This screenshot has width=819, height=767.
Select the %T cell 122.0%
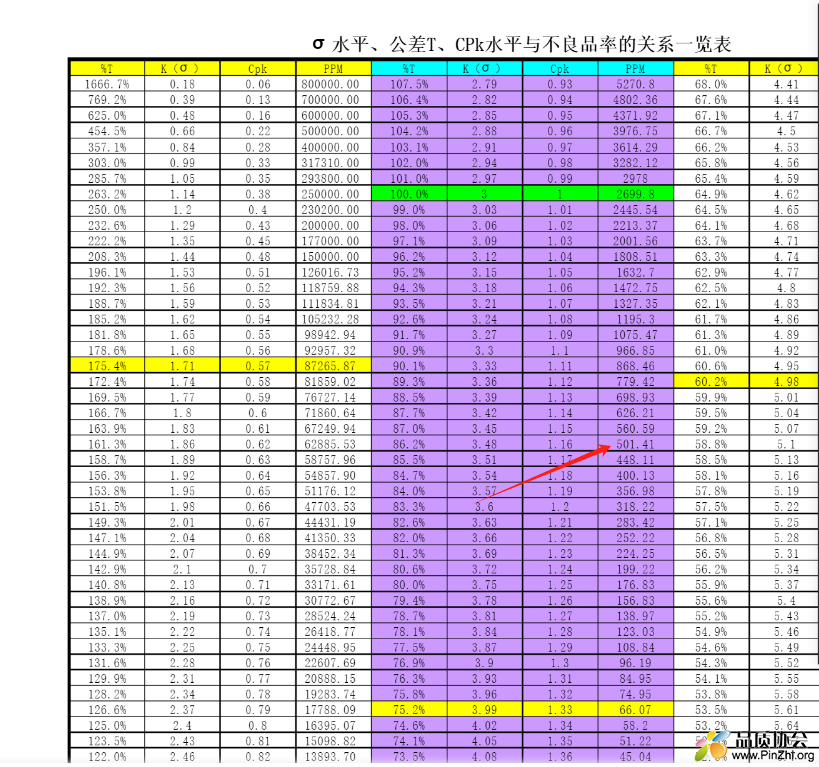tap(107, 756)
